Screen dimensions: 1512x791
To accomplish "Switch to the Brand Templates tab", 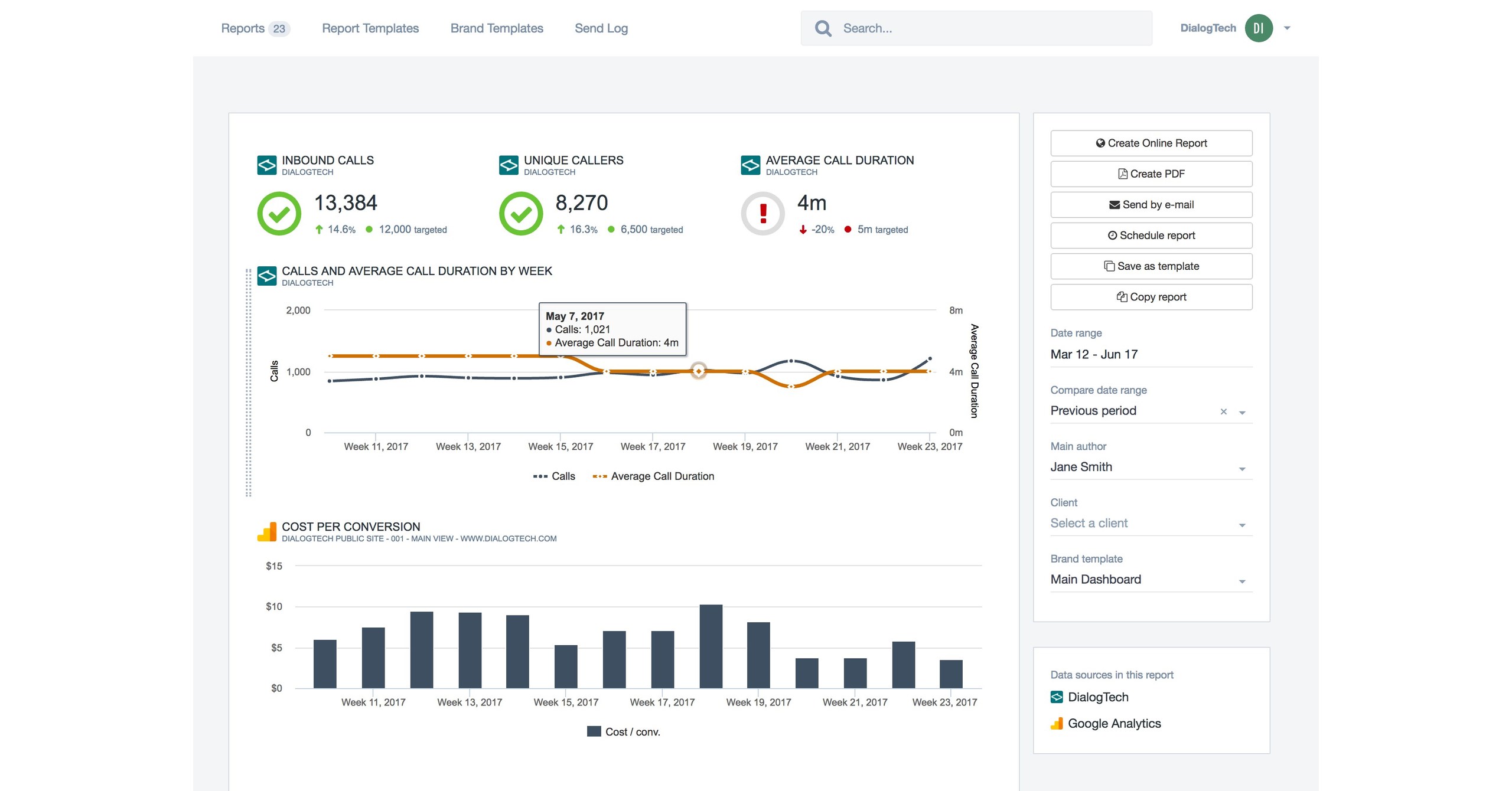I will 497,28.
